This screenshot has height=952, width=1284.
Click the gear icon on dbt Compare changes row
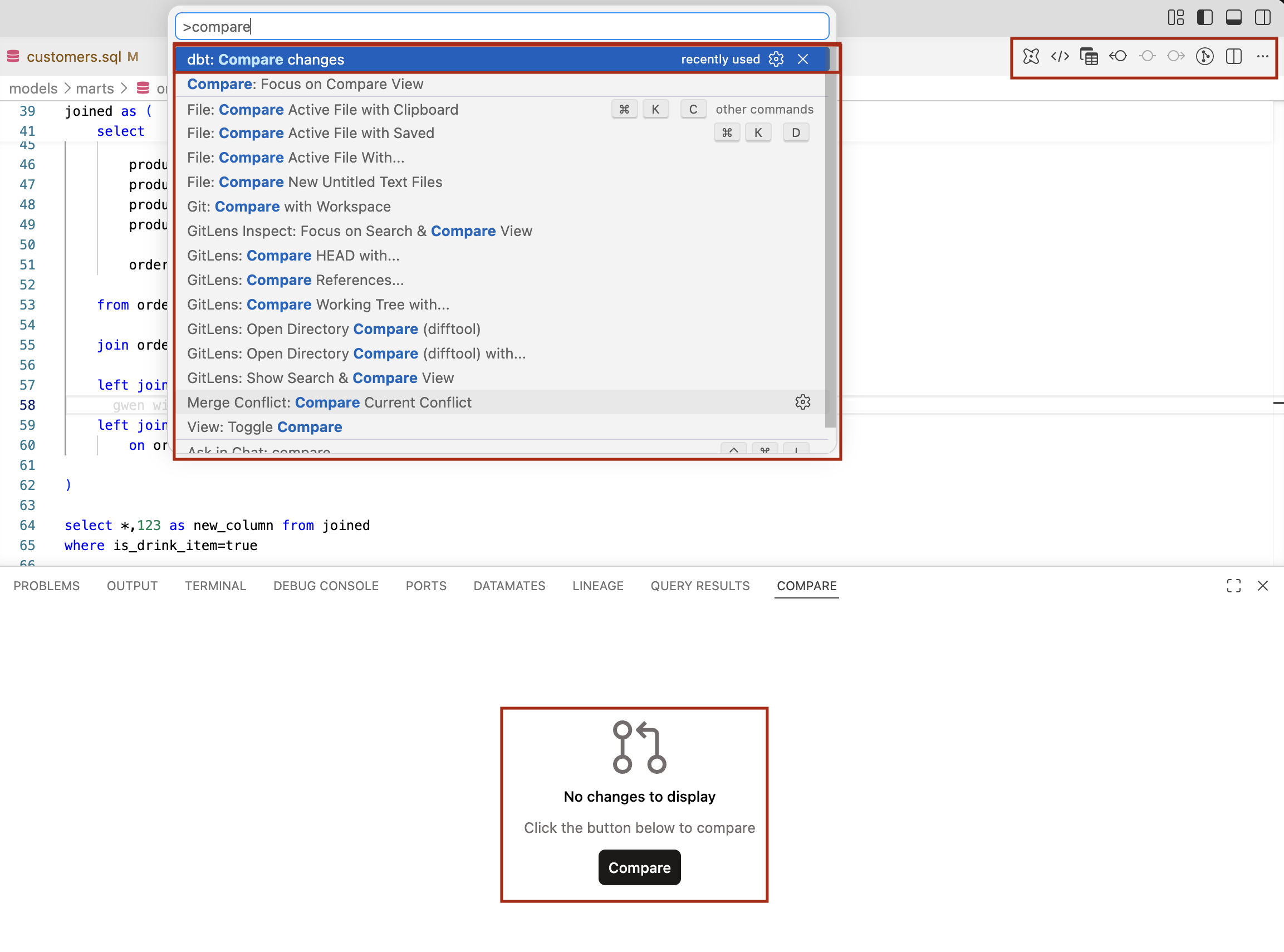pyautogui.click(x=776, y=60)
